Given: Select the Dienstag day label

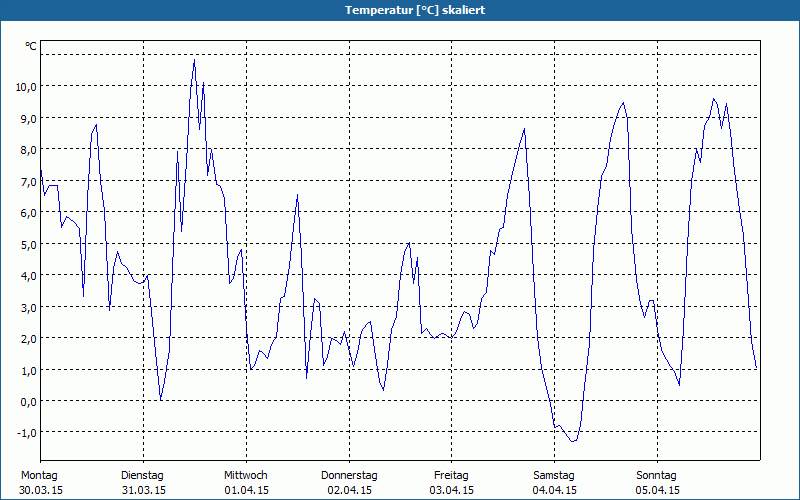Looking at the screenshot, I should 142,475.
